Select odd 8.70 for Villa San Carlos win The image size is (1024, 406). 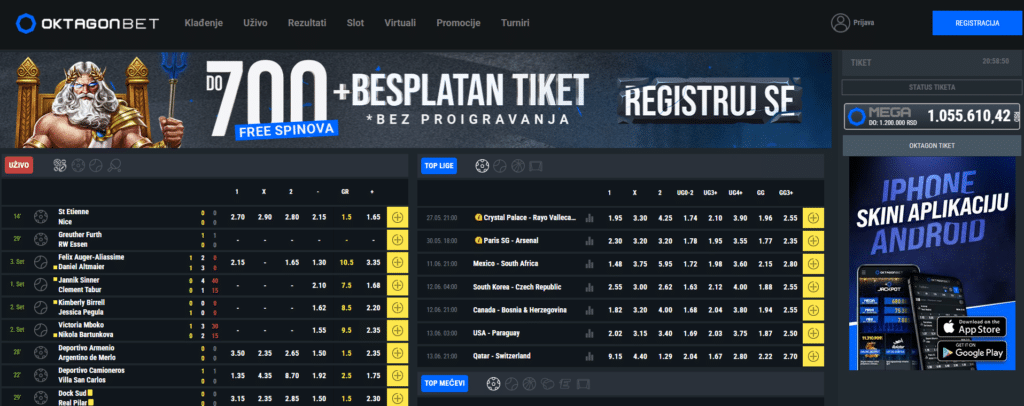292,375
